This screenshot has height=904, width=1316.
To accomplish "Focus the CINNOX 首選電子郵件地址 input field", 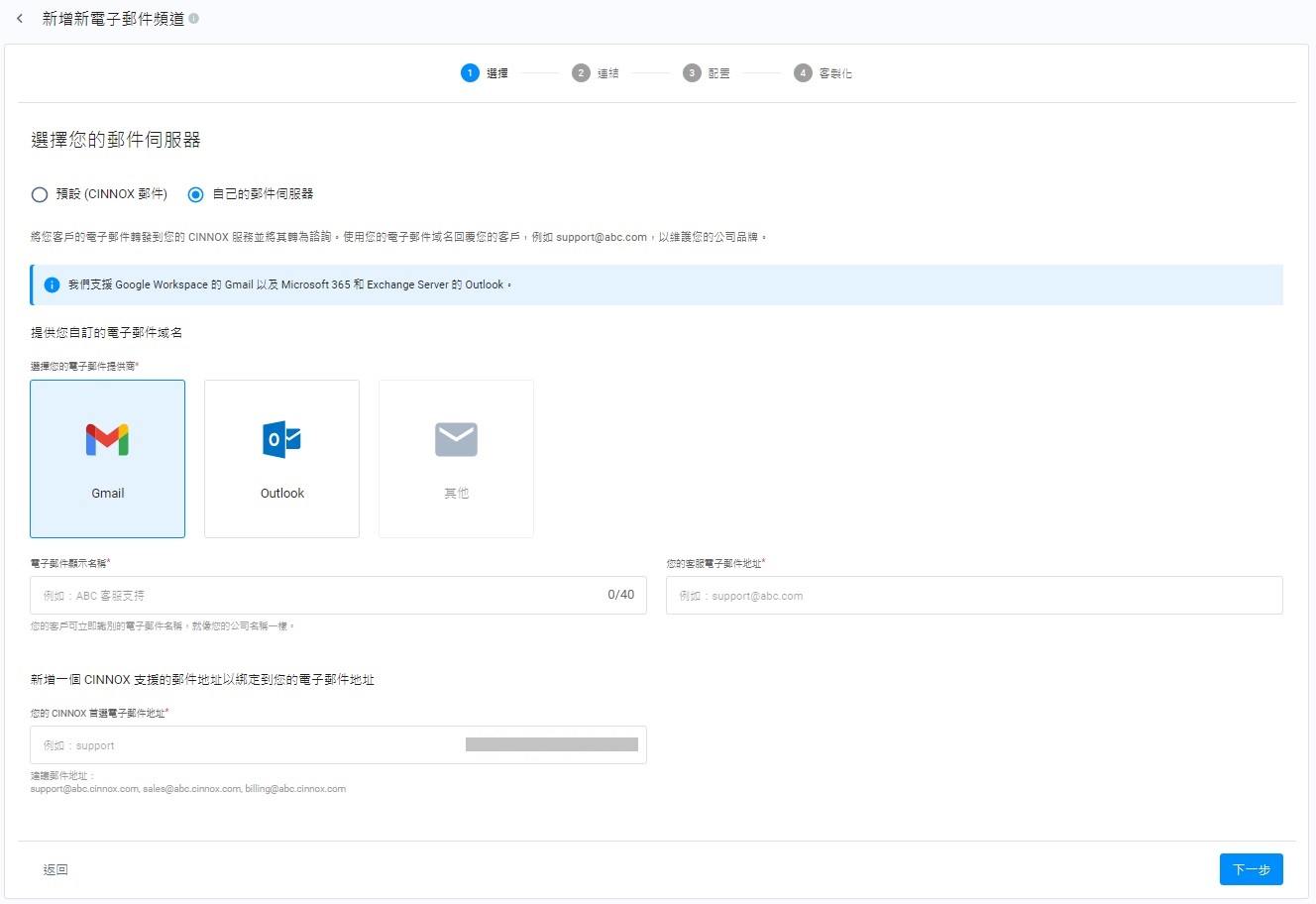I will [x=248, y=745].
